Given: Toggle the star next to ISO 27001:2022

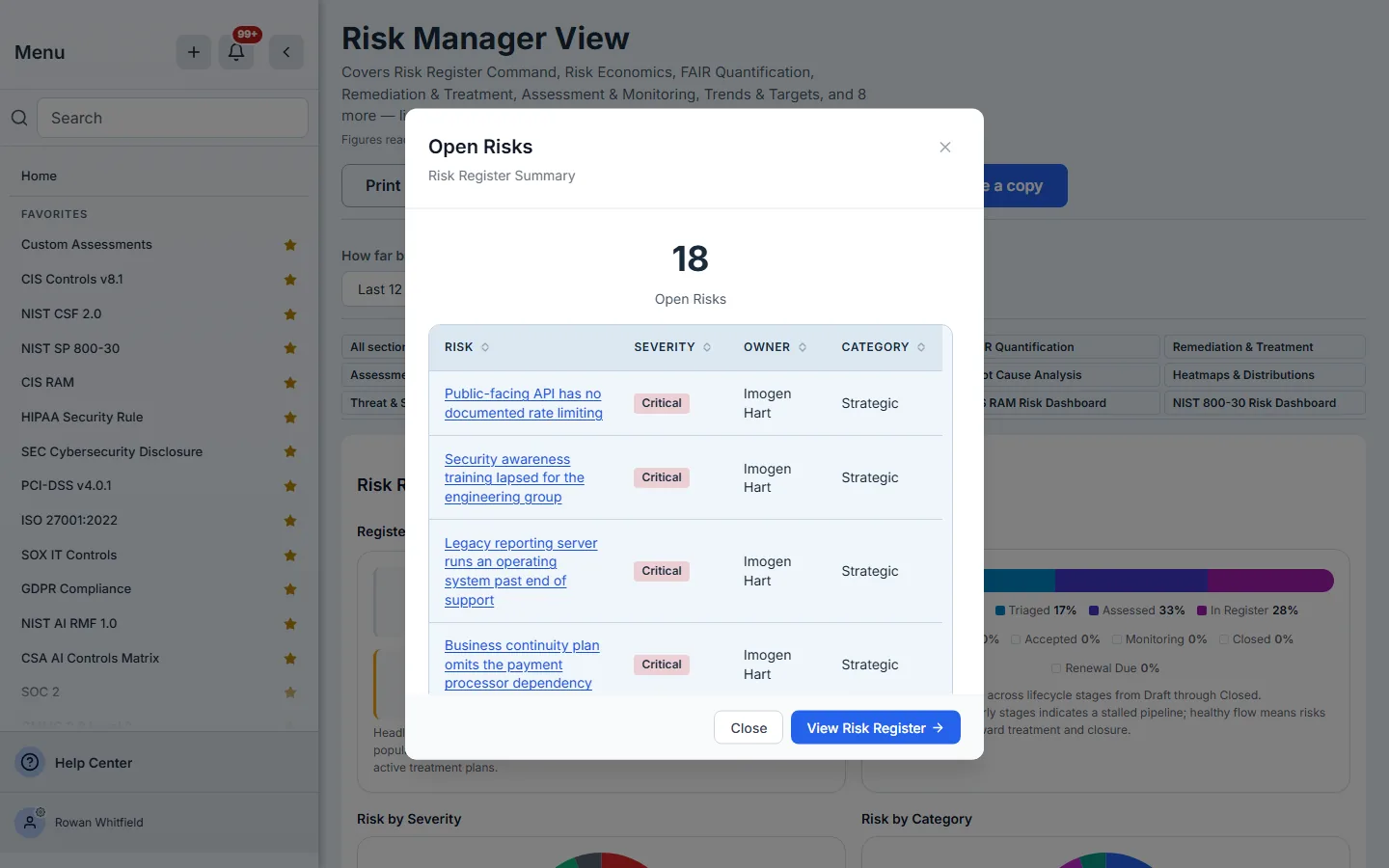Looking at the screenshot, I should coord(290,521).
